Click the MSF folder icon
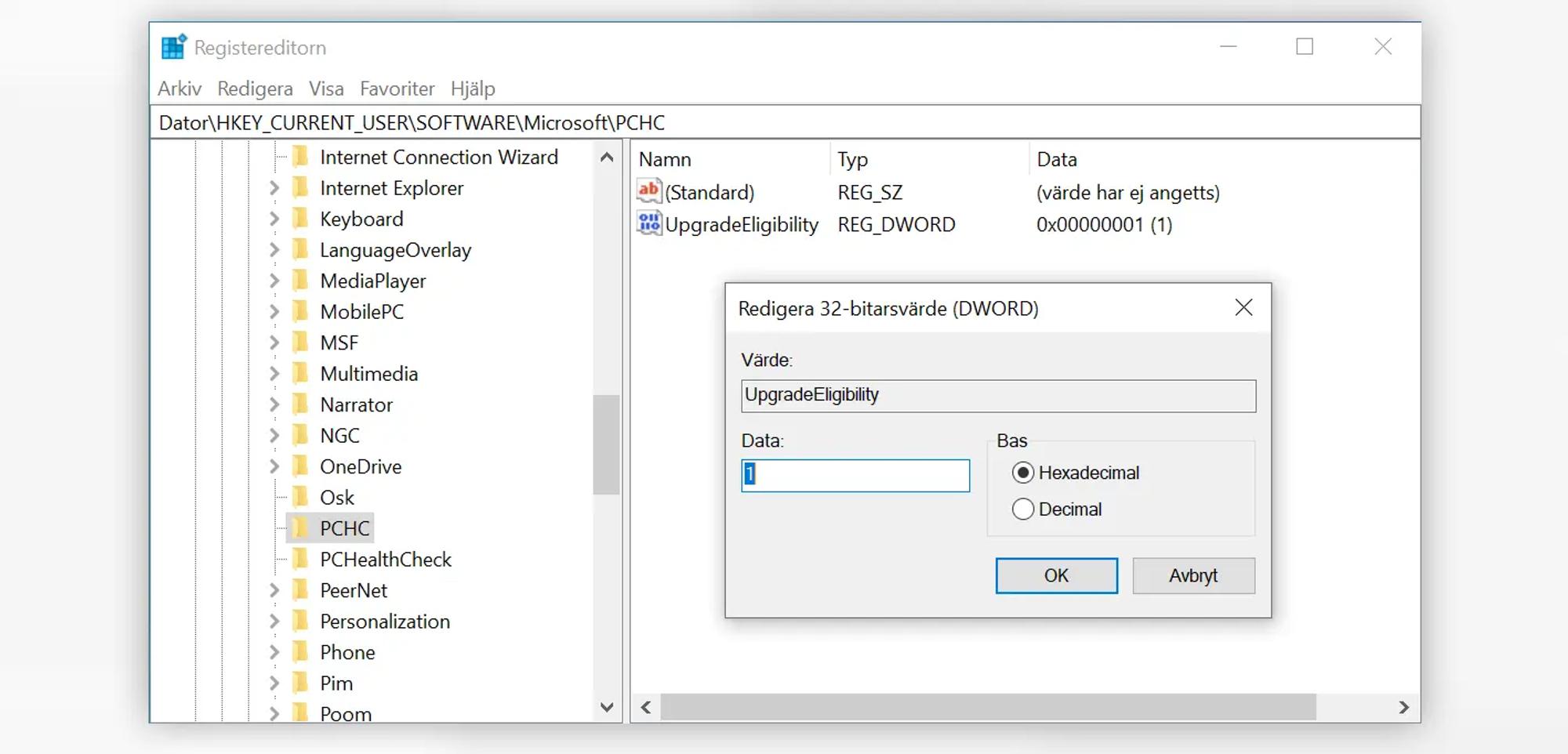The height and width of the screenshot is (754, 1568). pyautogui.click(x=300, y=343)
